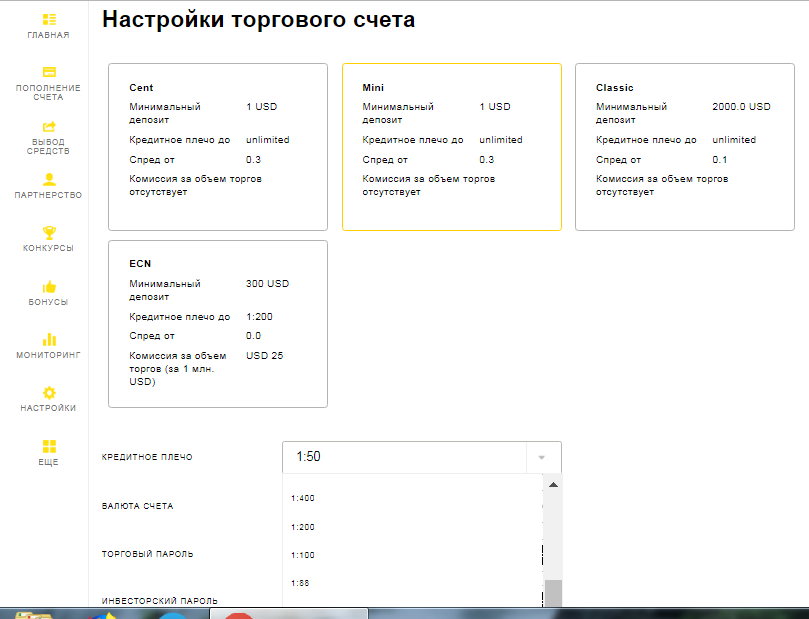
Task: Click the Мониторинг sidebar label
Action: [x=48, y=355]
